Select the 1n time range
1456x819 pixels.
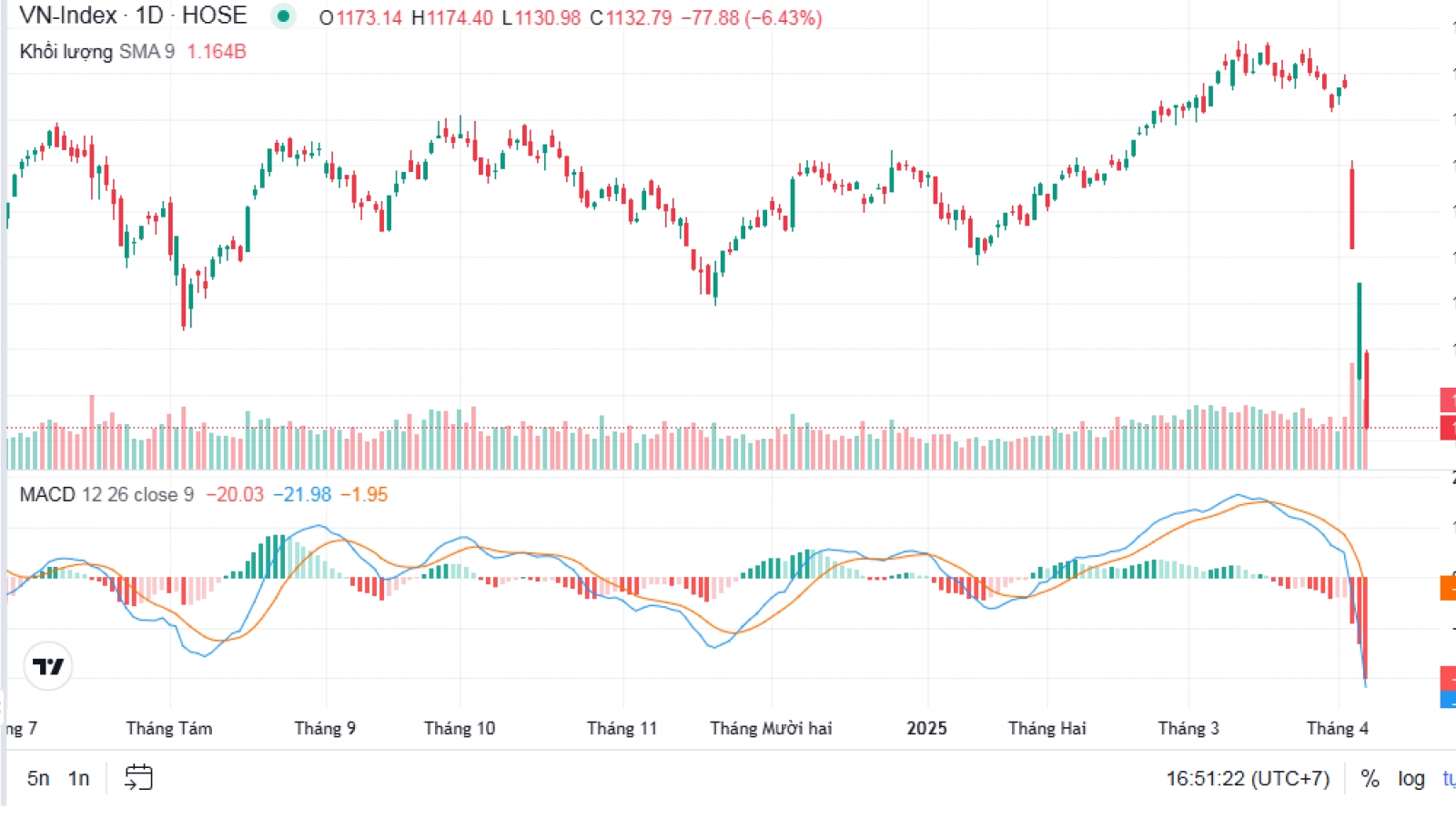(x=79, y=779)
